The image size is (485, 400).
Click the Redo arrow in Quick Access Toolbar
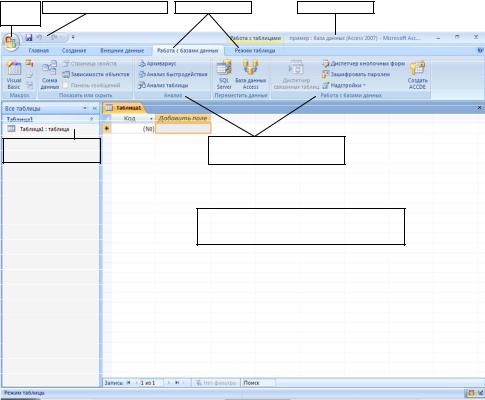pos(55,37)
